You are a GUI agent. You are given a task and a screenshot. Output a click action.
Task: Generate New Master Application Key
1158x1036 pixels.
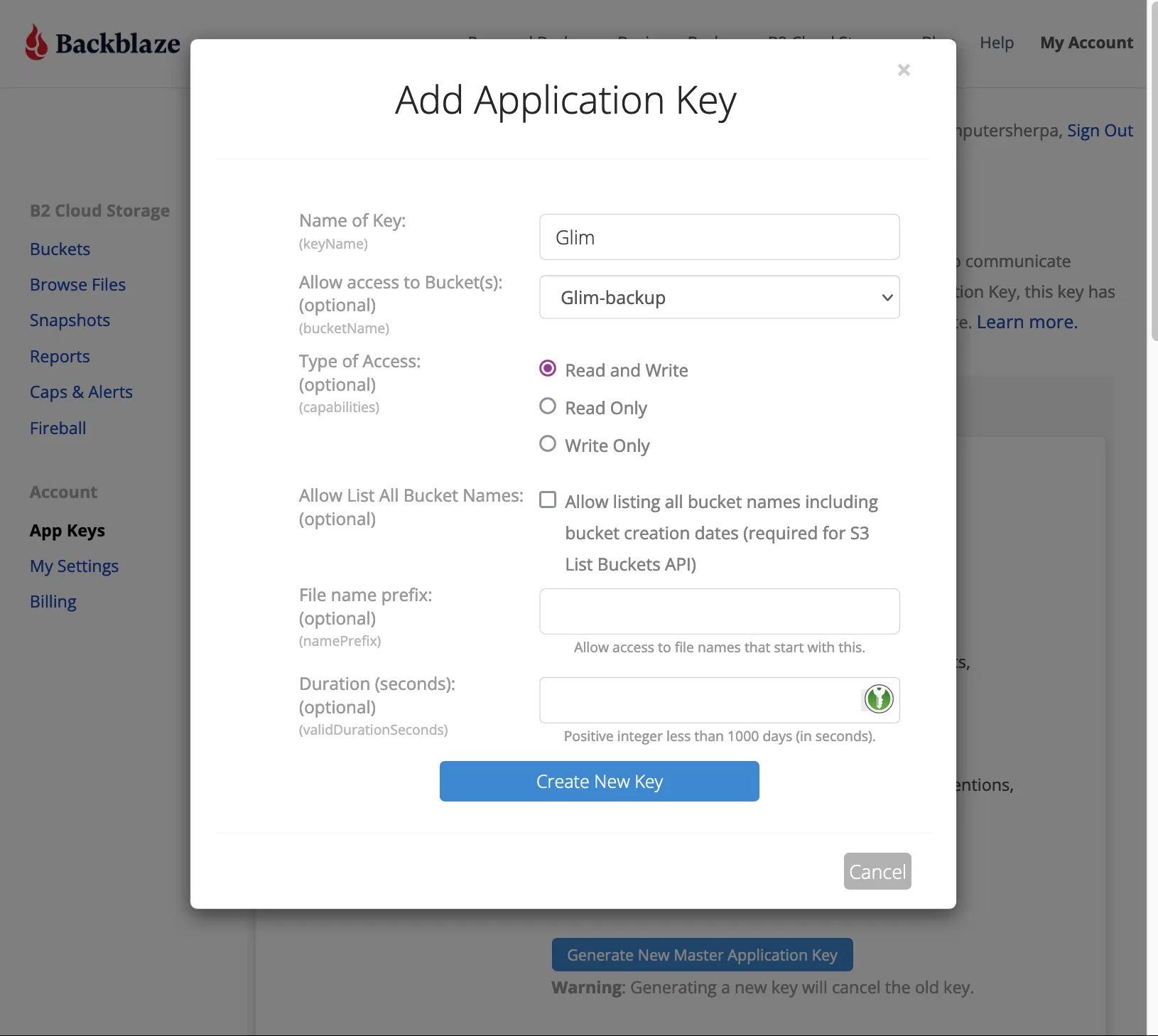click(701, 954)
